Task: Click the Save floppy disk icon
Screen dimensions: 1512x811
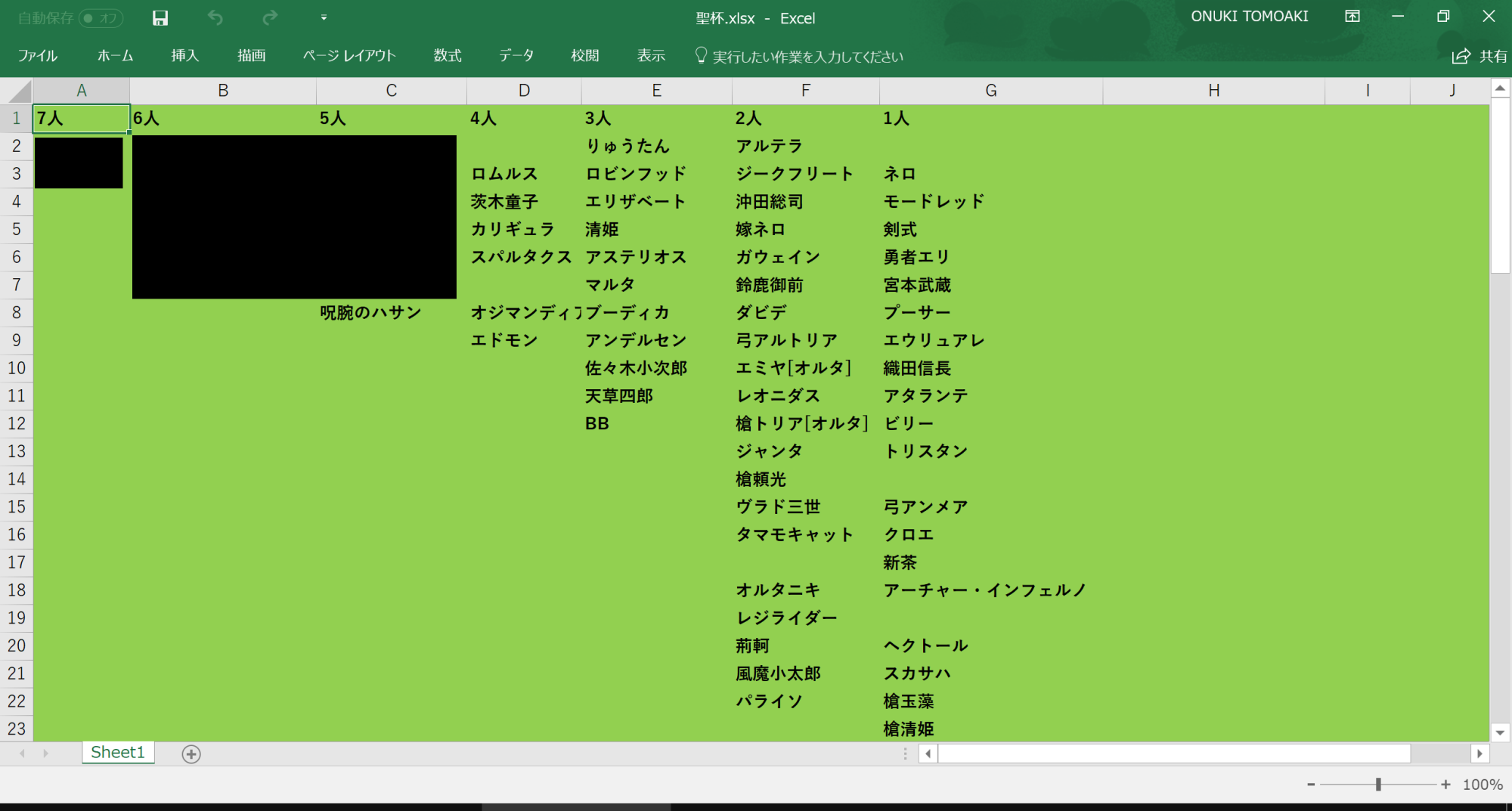Action: (160, 18)
